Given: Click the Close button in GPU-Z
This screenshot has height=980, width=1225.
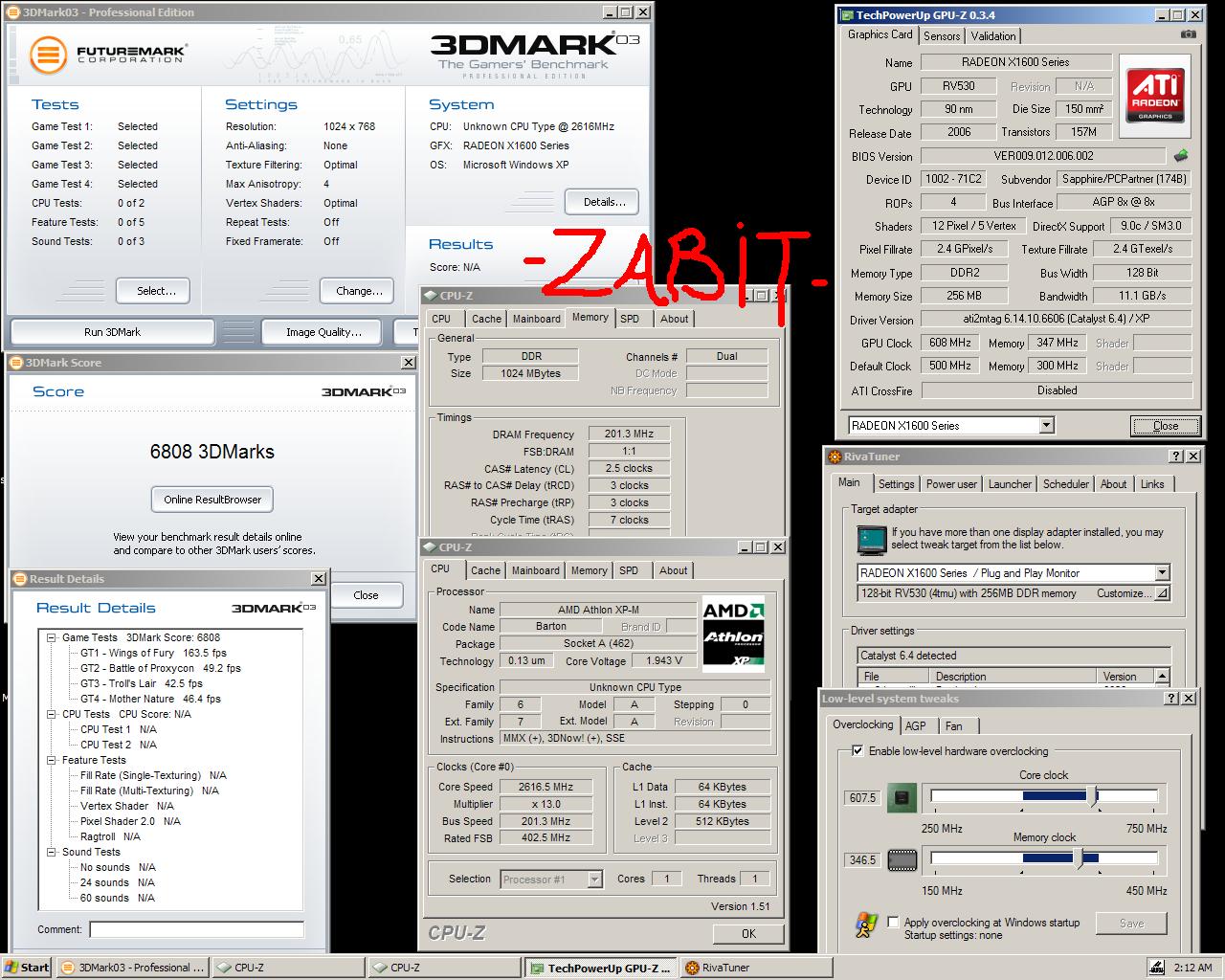Looking at the screenshot, I should (x=1166, y=426).
